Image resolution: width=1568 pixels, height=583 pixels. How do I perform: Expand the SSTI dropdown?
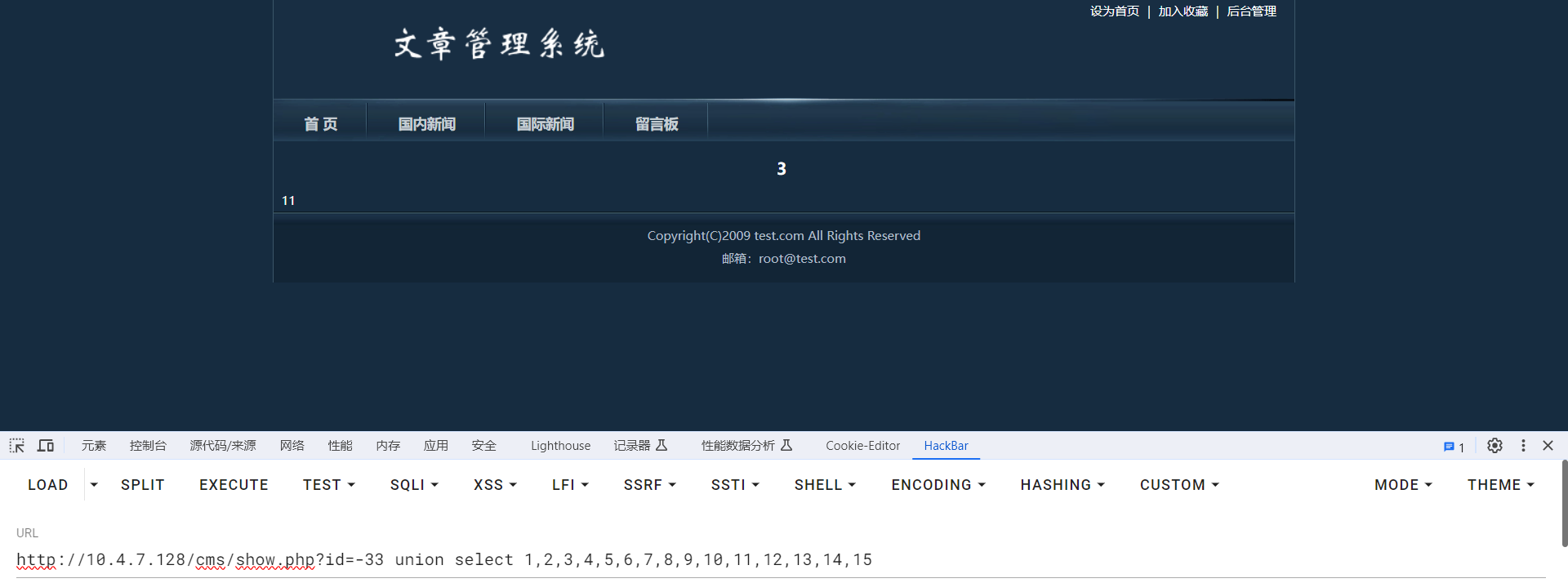735,485
